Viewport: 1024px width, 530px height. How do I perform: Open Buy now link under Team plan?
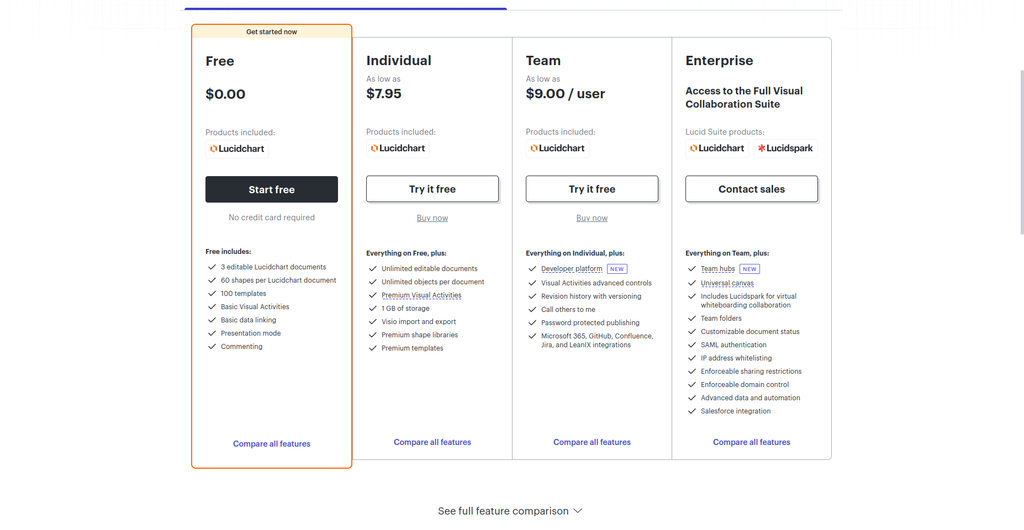pos(592,218)
